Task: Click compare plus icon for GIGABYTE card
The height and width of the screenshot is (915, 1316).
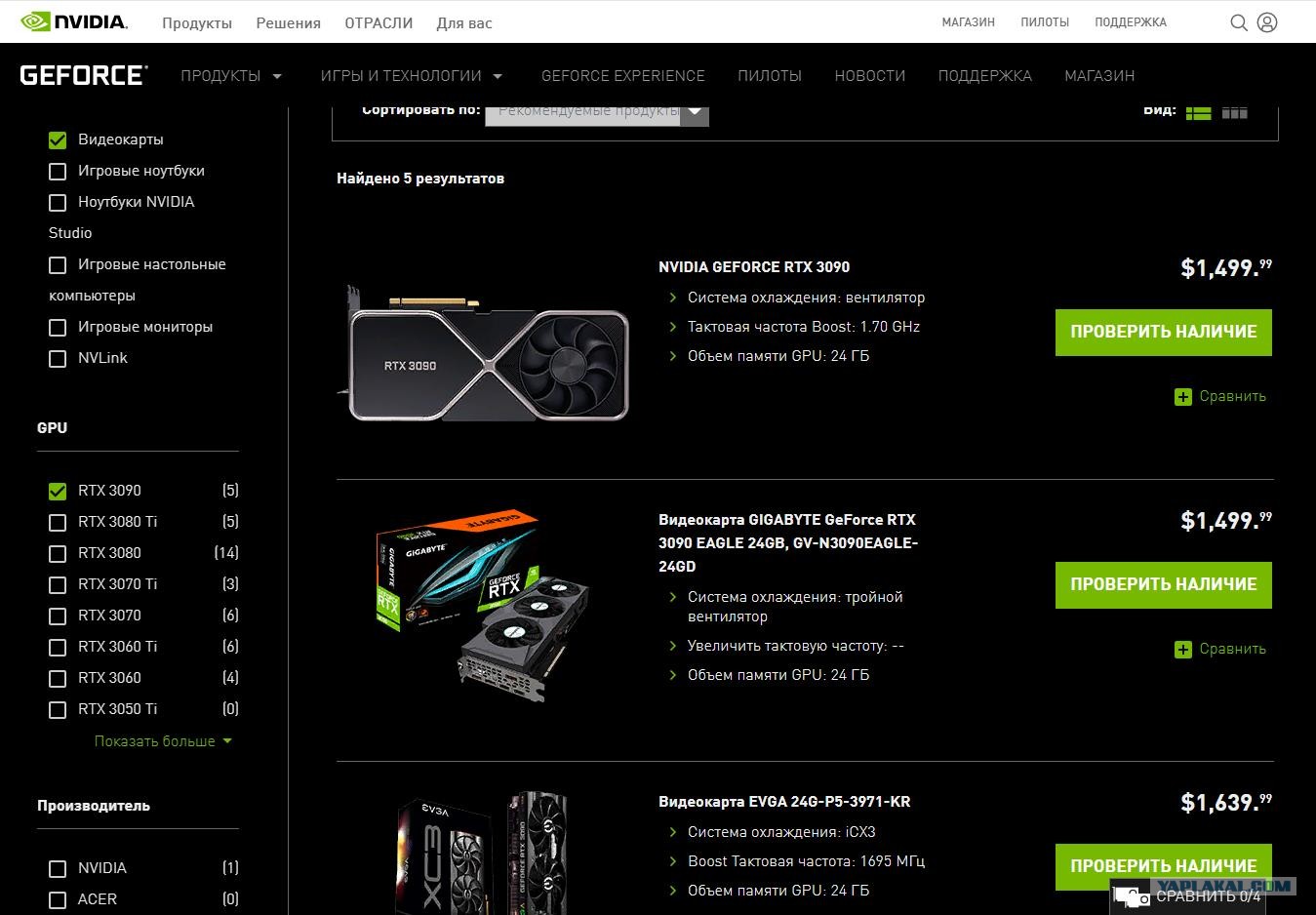Action: point(1183,650)
